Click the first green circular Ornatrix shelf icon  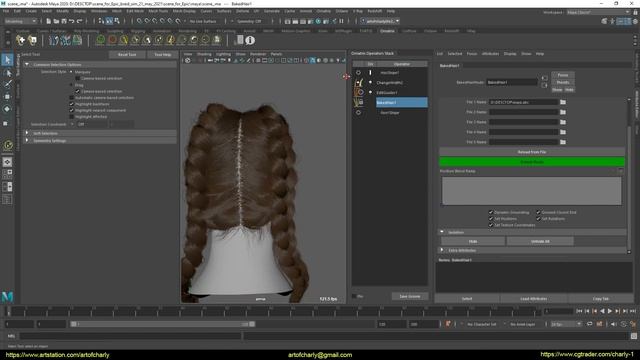(100, 40)
